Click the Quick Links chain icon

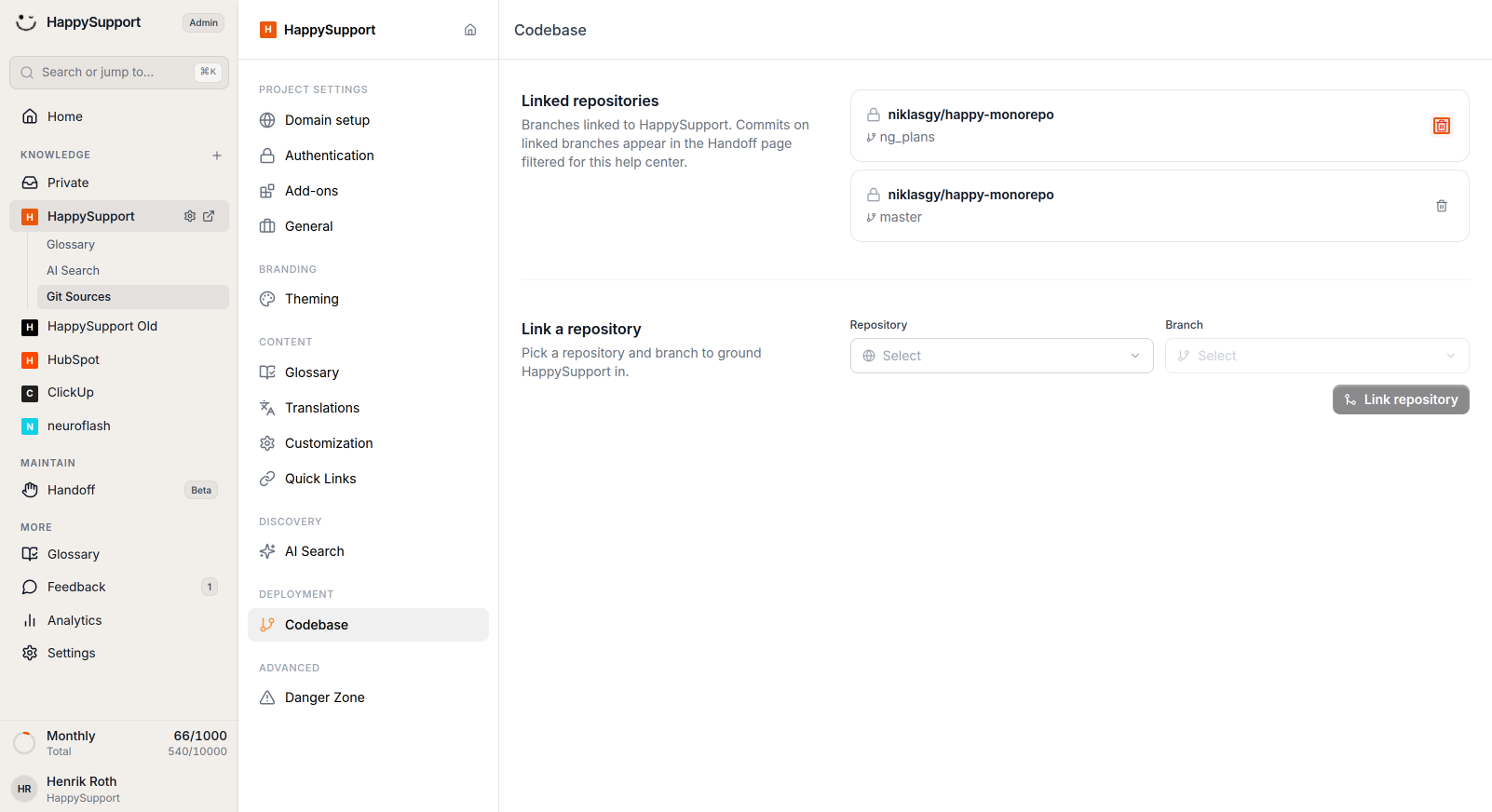pos(267,479)
